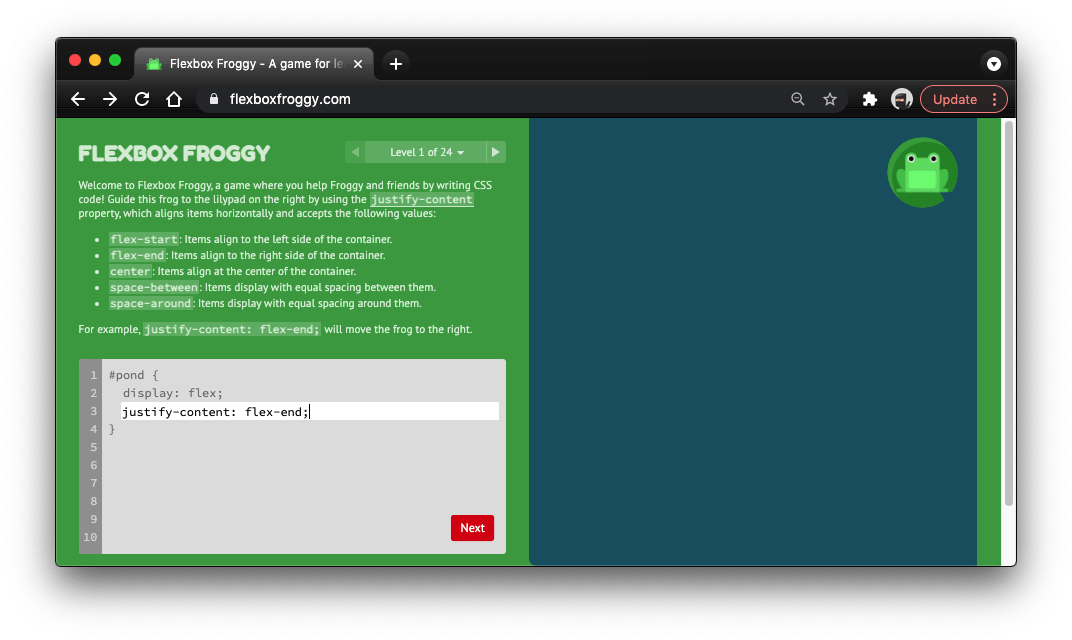This screenshot has height=640, width=1072.
Task: Click the site security padlock icon
Action: pyautogui.click(x=212, y=99)
